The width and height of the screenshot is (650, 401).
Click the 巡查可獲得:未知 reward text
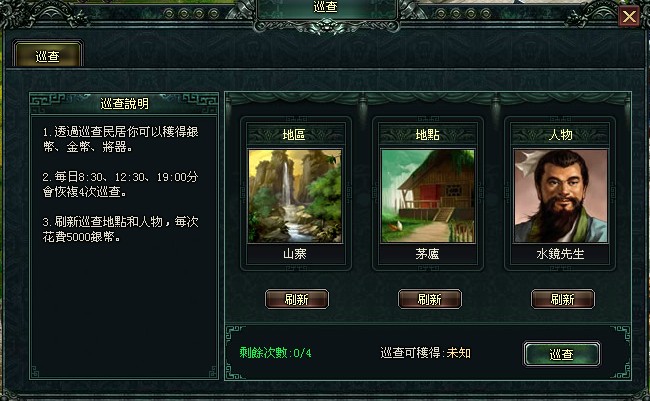425,353
